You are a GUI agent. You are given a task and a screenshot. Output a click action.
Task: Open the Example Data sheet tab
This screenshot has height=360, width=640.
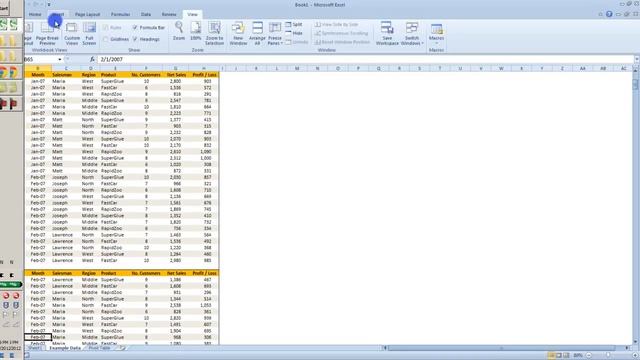point(65,348)
